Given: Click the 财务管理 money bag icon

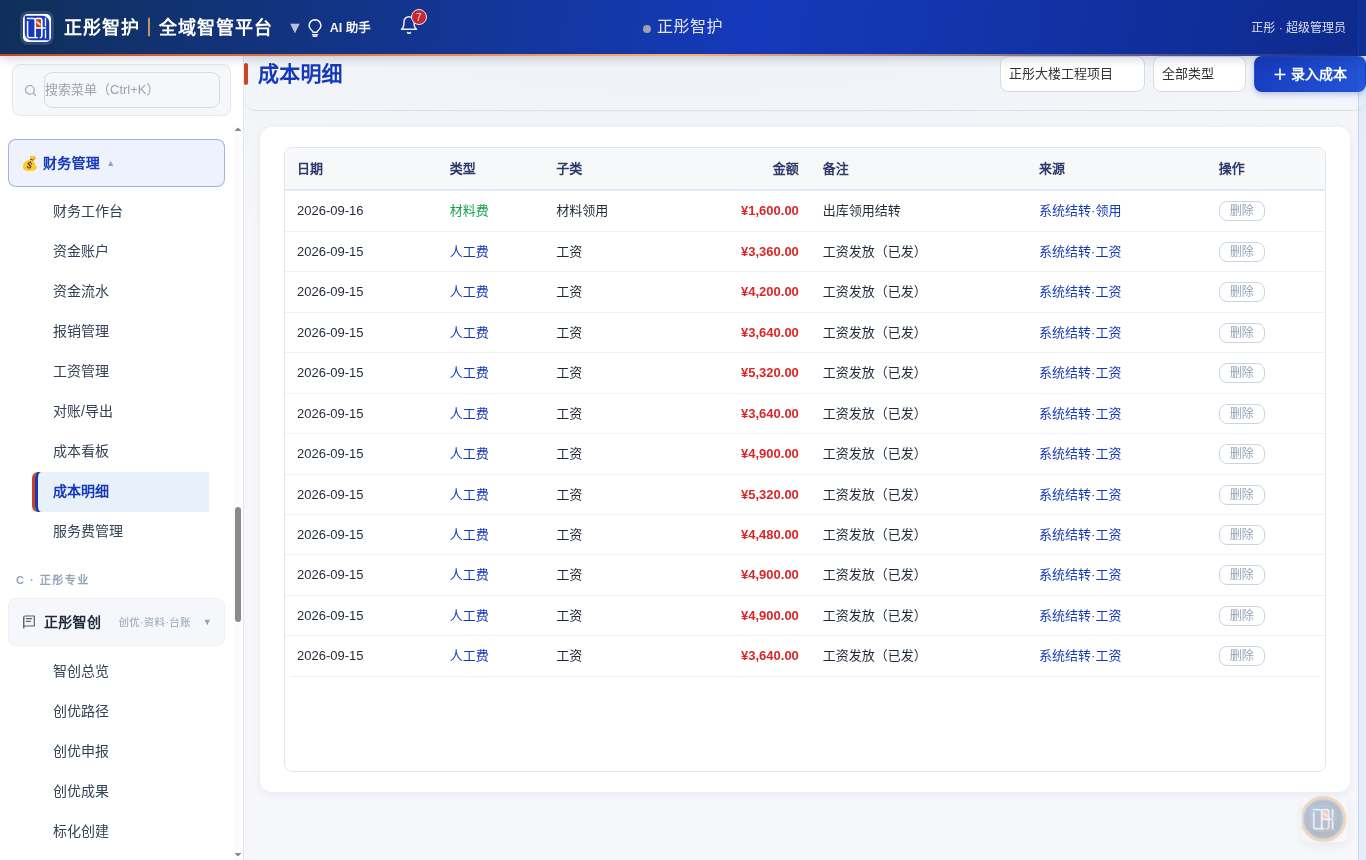Looking at the screenshot, I should pos(29,163).
